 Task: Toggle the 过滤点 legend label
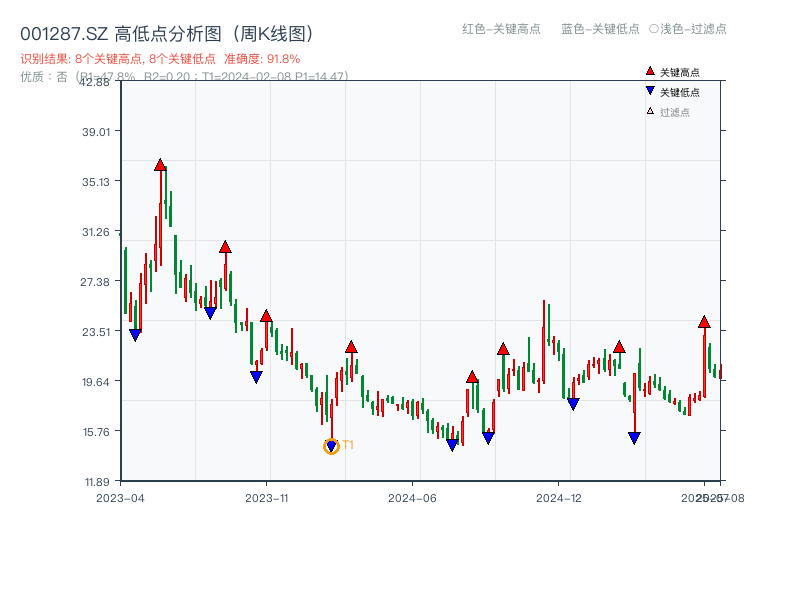pyautogui.click(x=674, y=112)
